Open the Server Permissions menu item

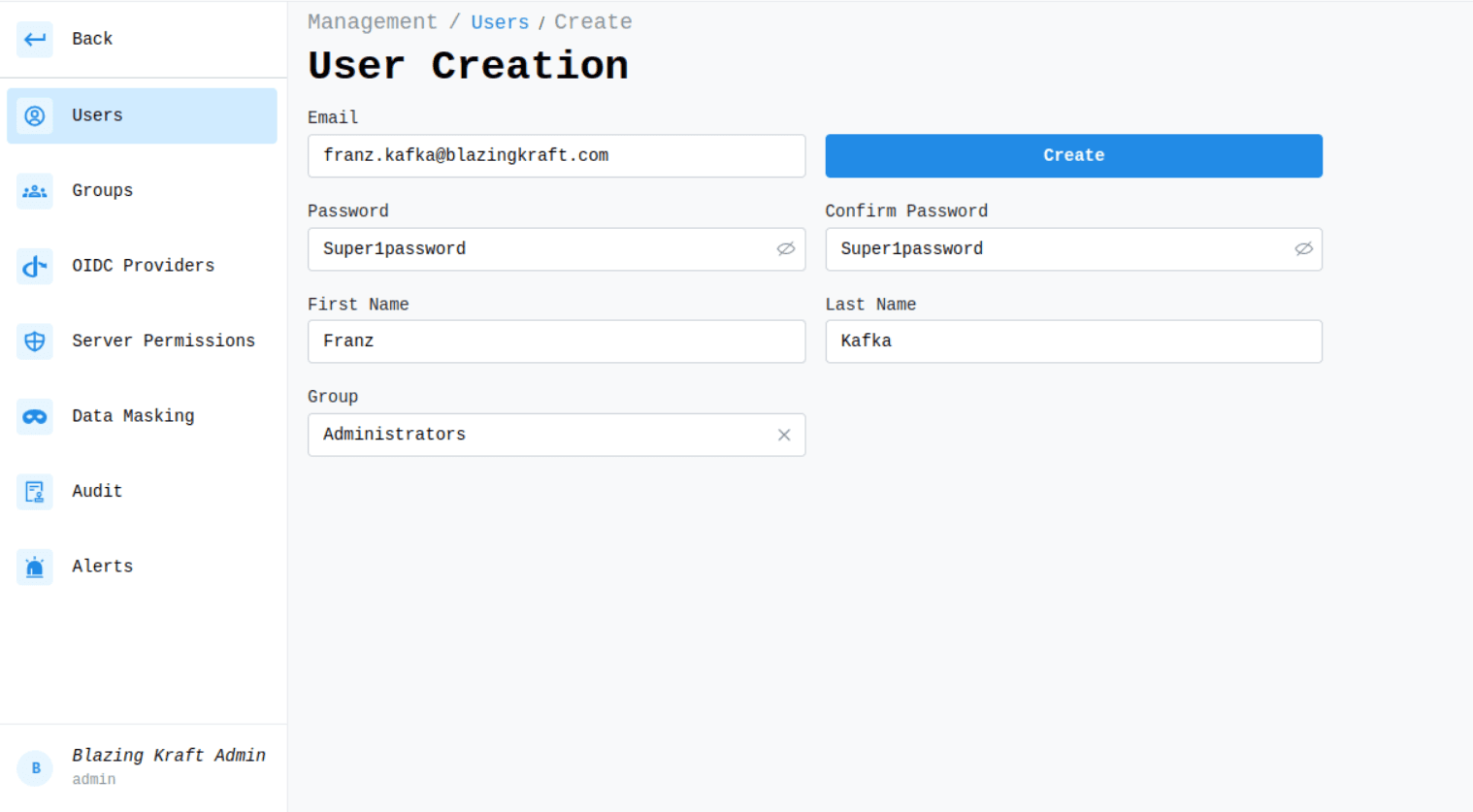coord(163,341)
